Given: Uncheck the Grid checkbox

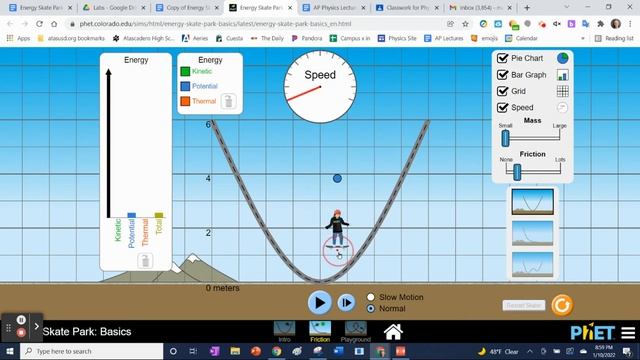Looking at the screenshot, I should point(502,91).
